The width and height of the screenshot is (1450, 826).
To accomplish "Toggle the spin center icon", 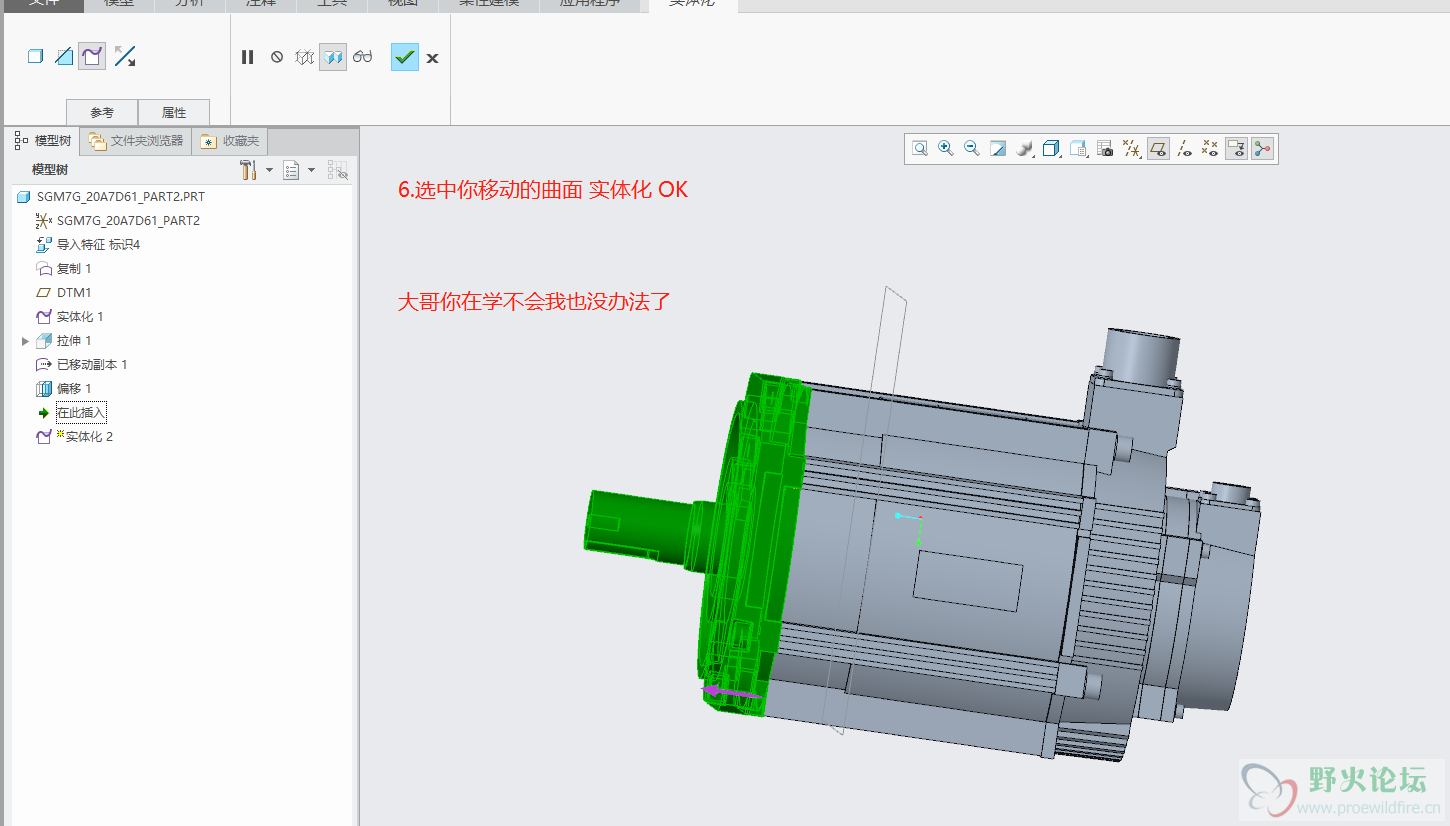I will pyautogui.click(x=1263, y=149).
